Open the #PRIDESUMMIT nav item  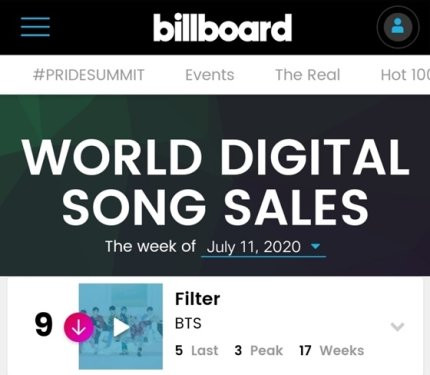click(88, 75)
